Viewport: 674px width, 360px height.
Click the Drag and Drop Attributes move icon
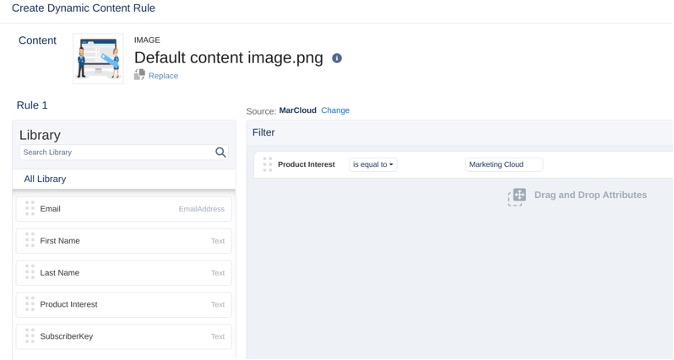[x=517, y=197]
